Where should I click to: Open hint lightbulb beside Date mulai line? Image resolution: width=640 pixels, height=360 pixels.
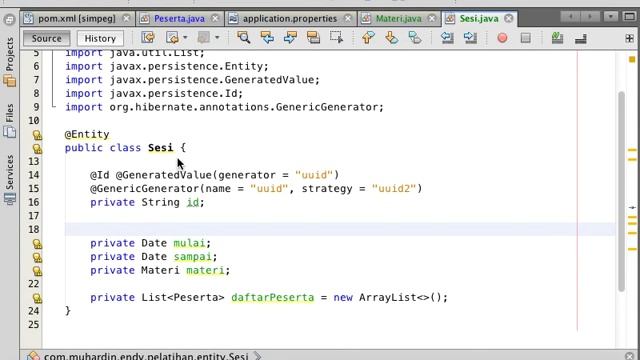tap(37, 244)
